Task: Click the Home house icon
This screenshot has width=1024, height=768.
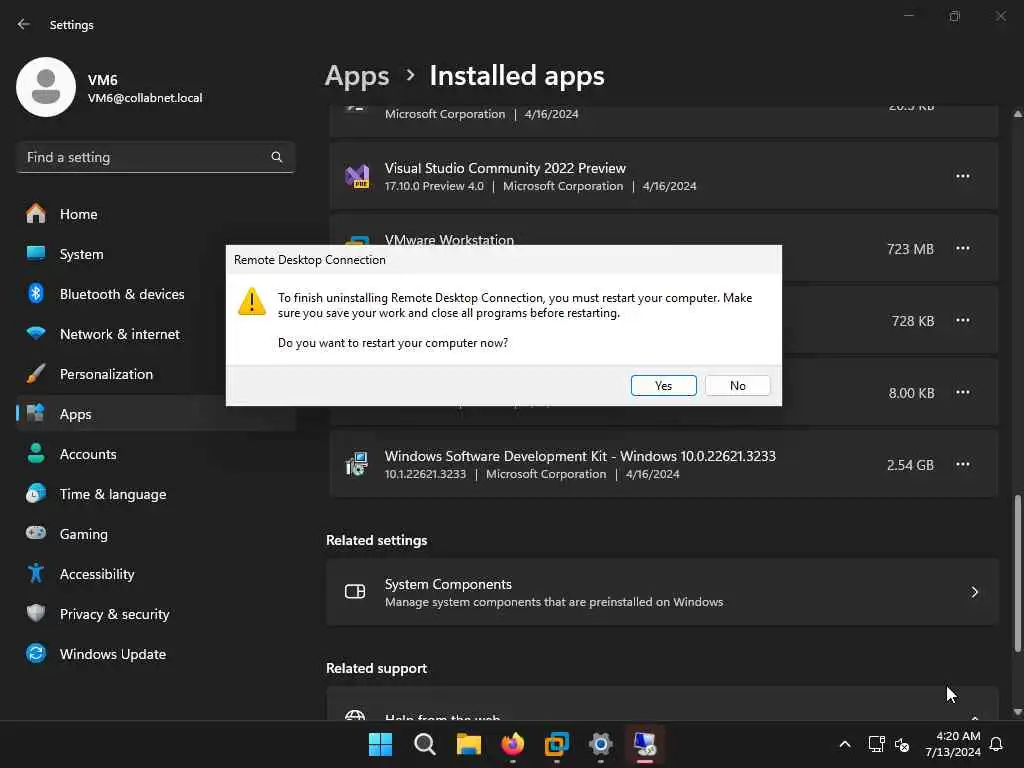Action: click(36, 214)
